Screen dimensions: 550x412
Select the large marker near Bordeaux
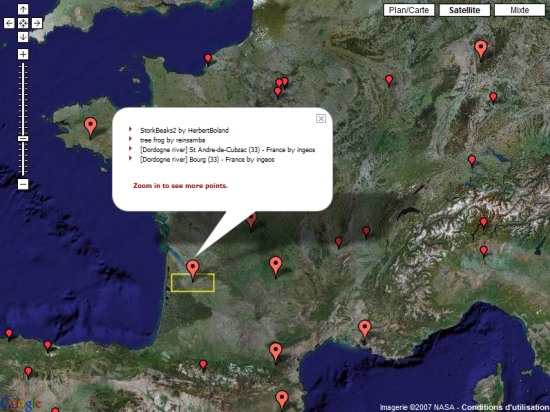[x=193, y=270]
